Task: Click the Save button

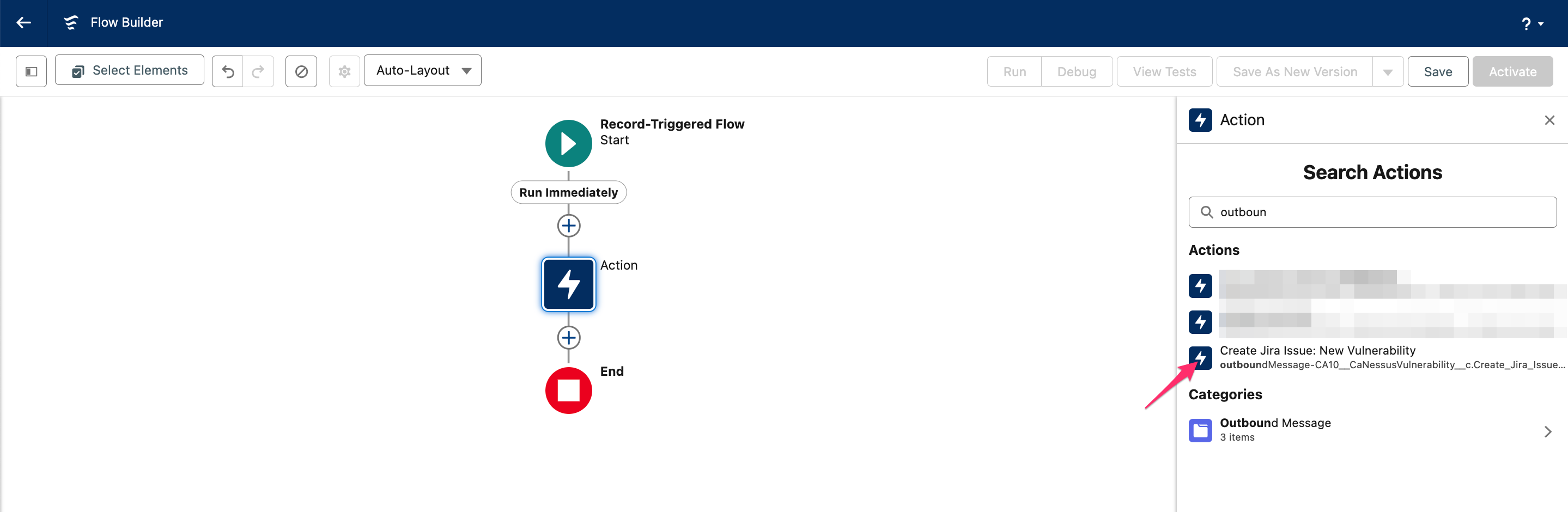Action: (1438, 71)
